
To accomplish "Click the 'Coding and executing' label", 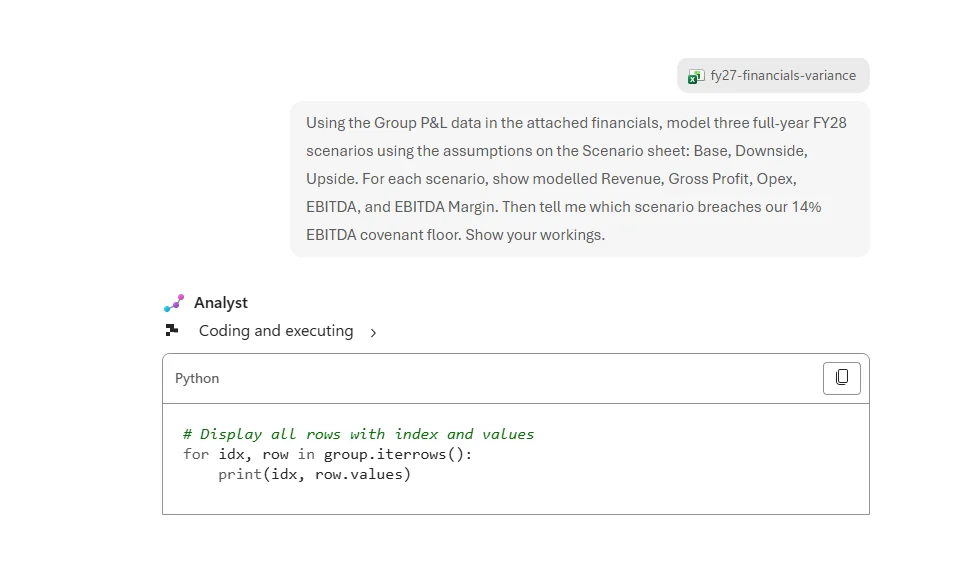I will tap(276, 331).
